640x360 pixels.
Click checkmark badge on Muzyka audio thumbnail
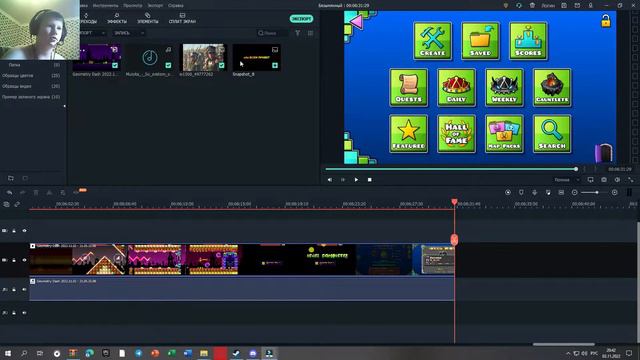(168, 65)
